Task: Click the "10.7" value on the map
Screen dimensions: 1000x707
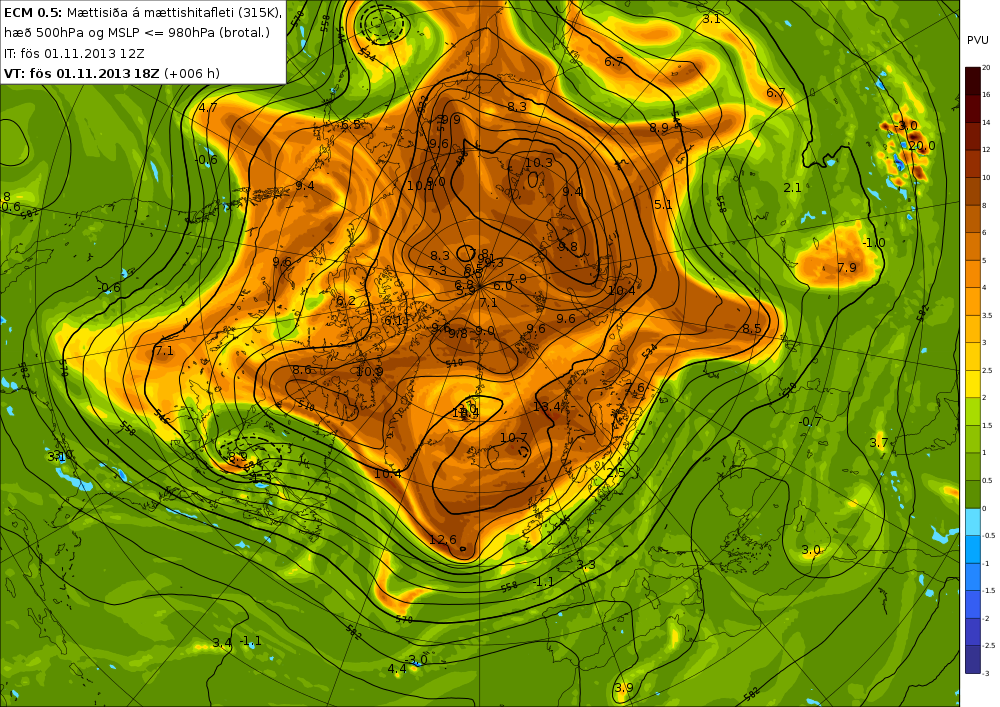Action: [514, 438]
